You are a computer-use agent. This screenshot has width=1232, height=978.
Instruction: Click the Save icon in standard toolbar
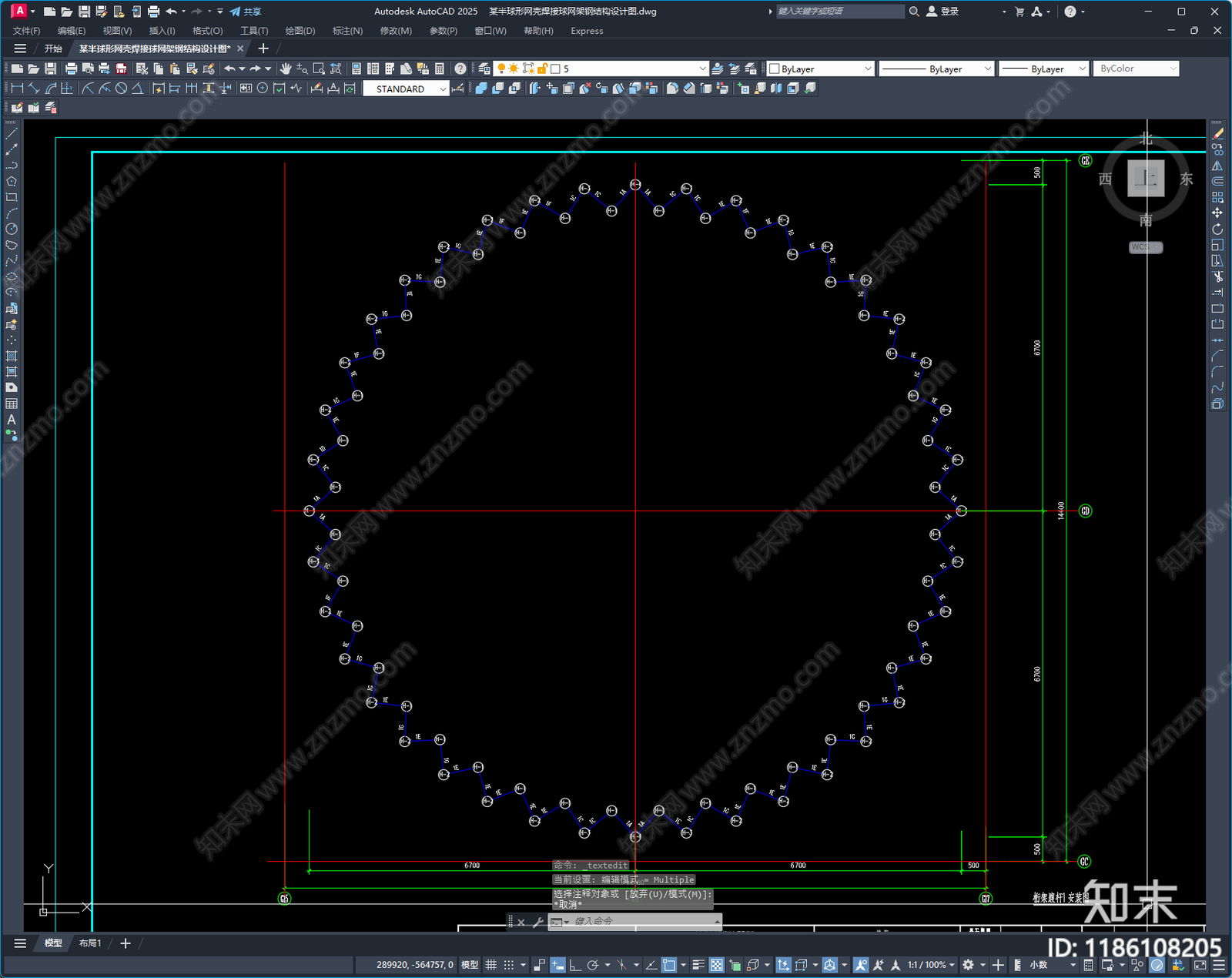(x=50, y=69)
